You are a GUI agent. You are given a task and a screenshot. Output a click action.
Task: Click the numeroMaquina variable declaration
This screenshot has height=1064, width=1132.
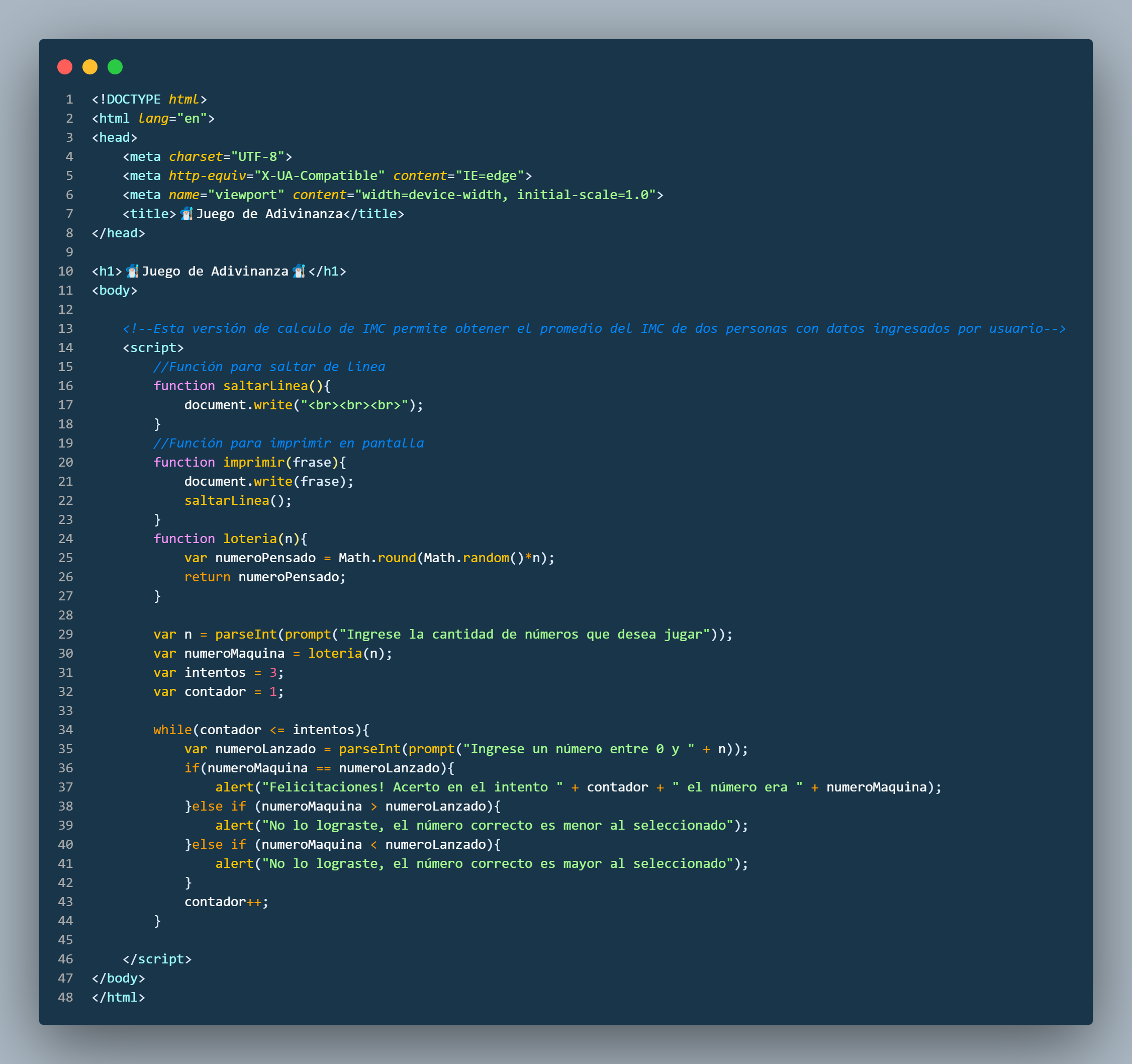[273, 653]
